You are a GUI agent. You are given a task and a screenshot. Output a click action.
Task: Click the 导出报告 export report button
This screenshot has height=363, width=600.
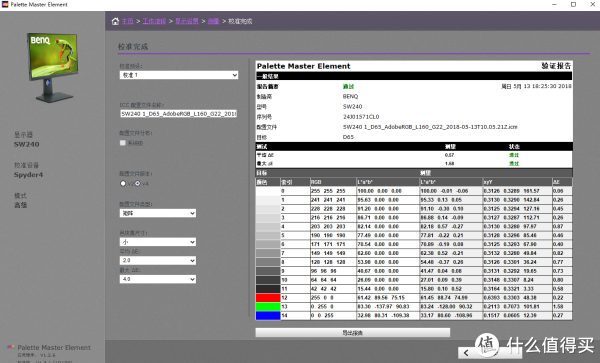coord(353,333)
